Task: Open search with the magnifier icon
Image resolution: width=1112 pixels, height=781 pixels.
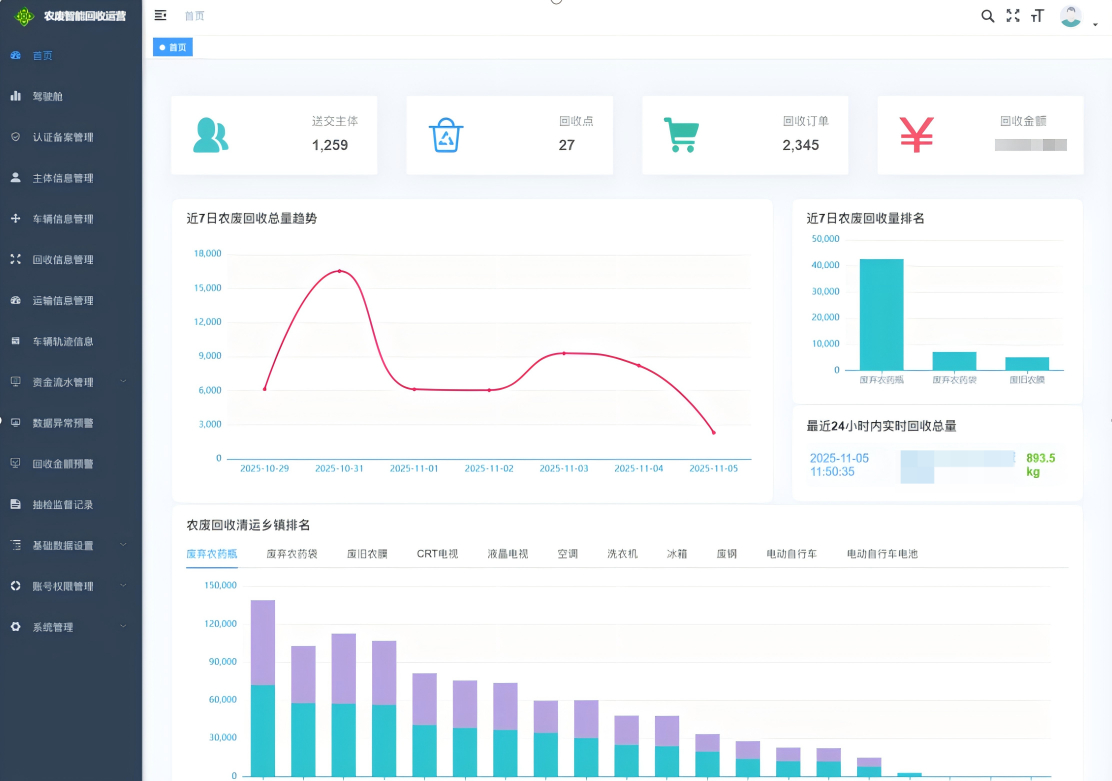Action: pyautogui.click(x=987, y=15)
